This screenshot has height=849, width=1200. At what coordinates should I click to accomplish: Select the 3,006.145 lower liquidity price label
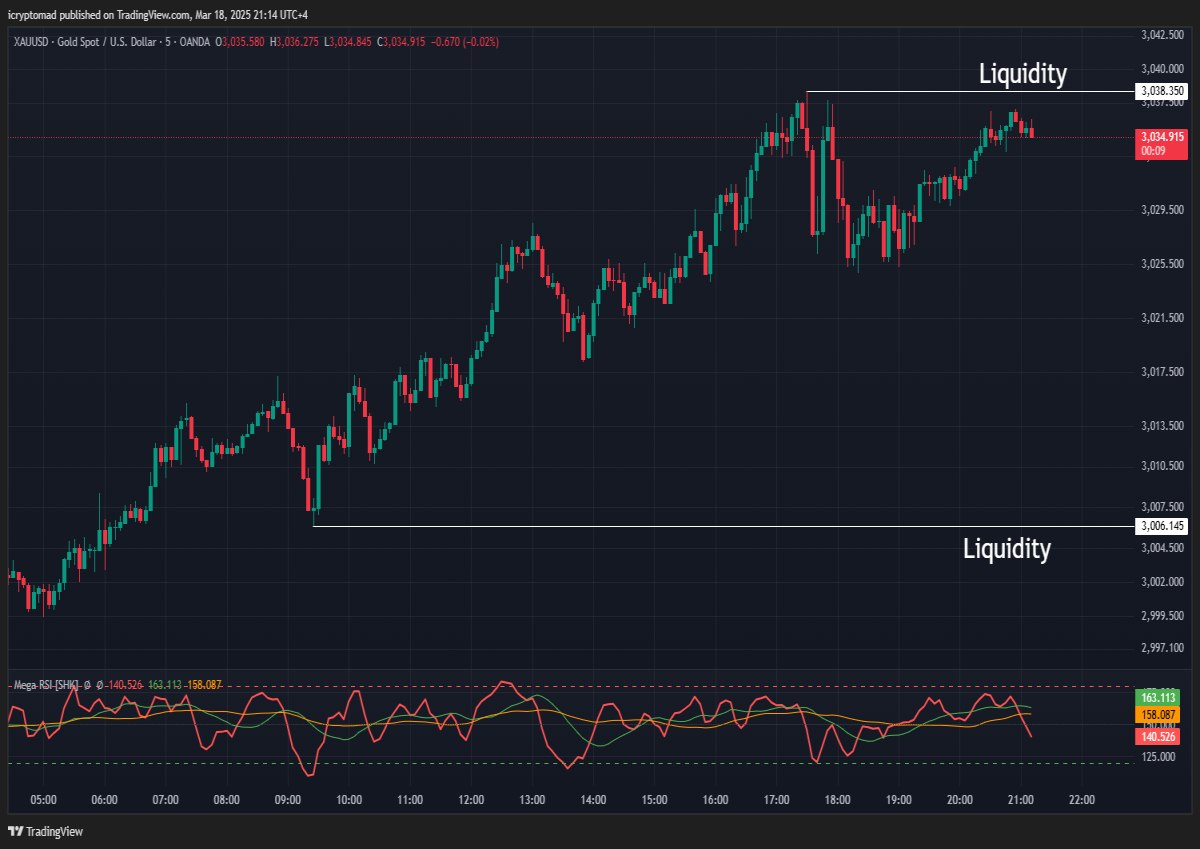(x=1162, y=526)
